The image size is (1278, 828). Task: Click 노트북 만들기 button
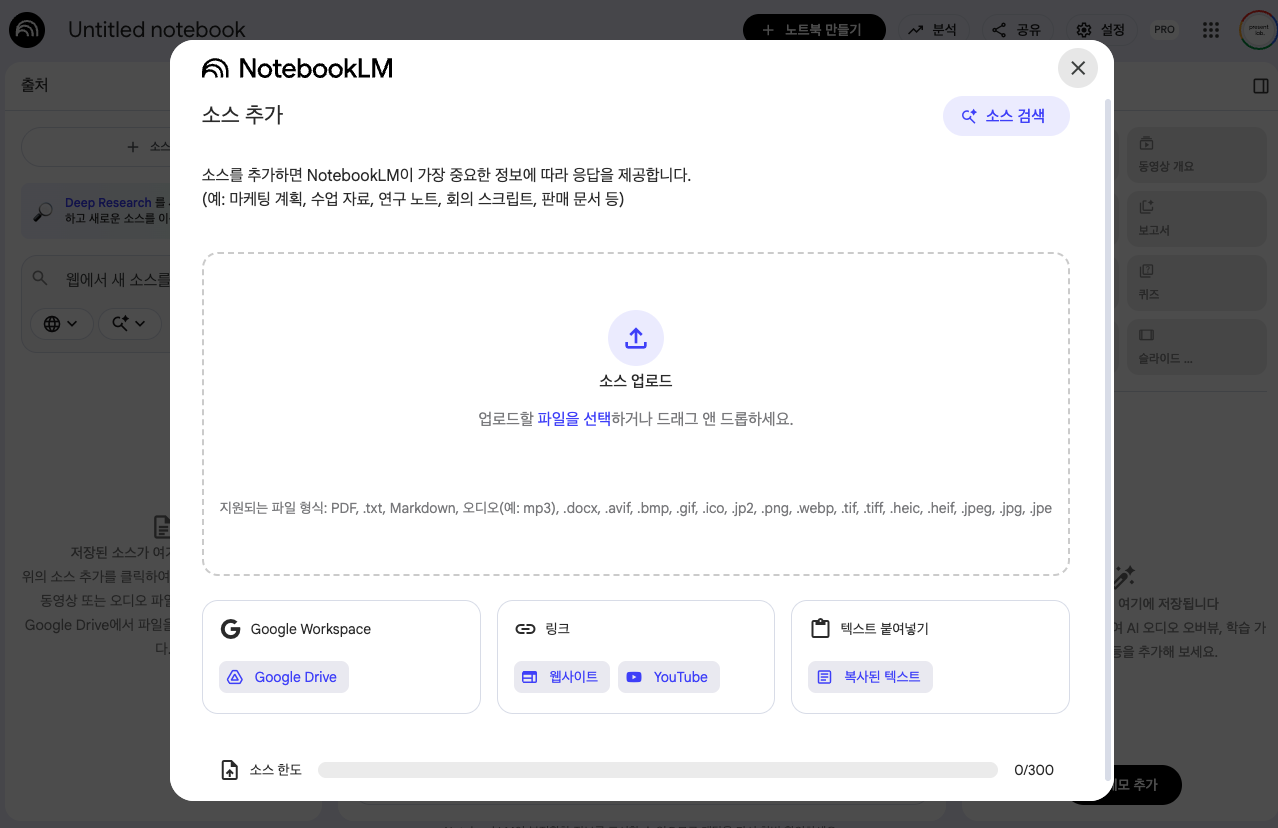point(814,30)
